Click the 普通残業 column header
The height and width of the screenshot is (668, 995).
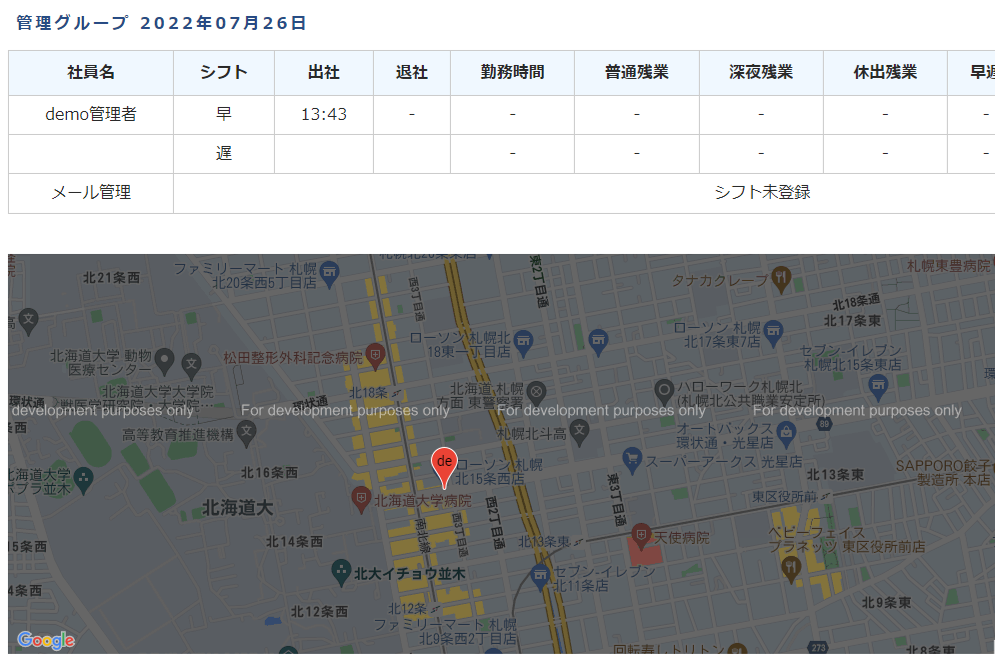636,73
